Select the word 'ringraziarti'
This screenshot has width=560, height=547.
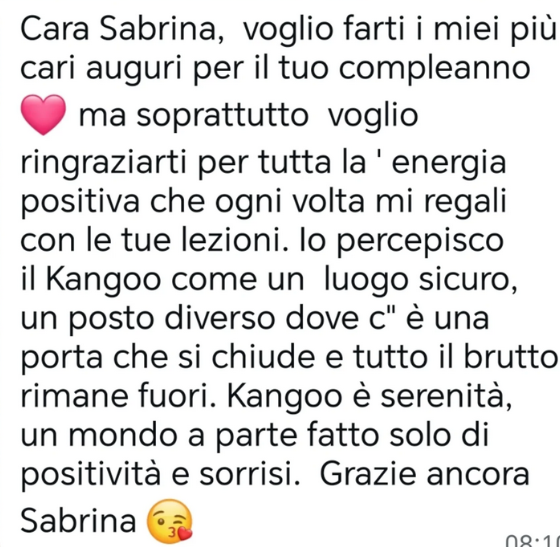(104, 164)
